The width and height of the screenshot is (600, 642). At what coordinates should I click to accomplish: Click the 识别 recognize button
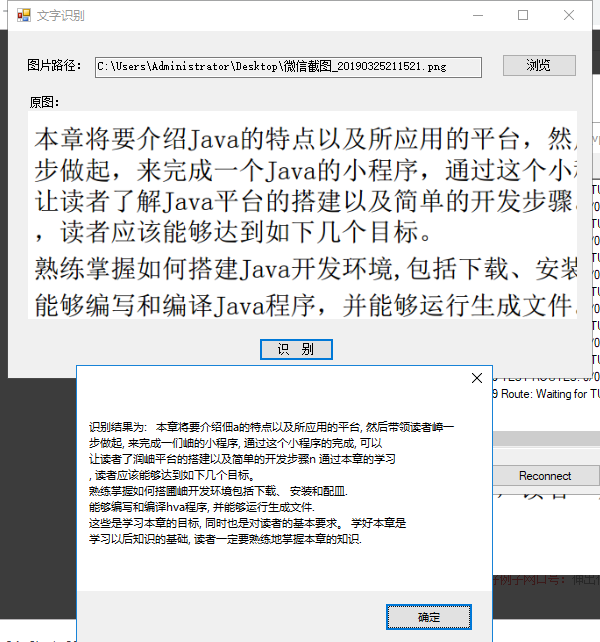pos(296,349)
